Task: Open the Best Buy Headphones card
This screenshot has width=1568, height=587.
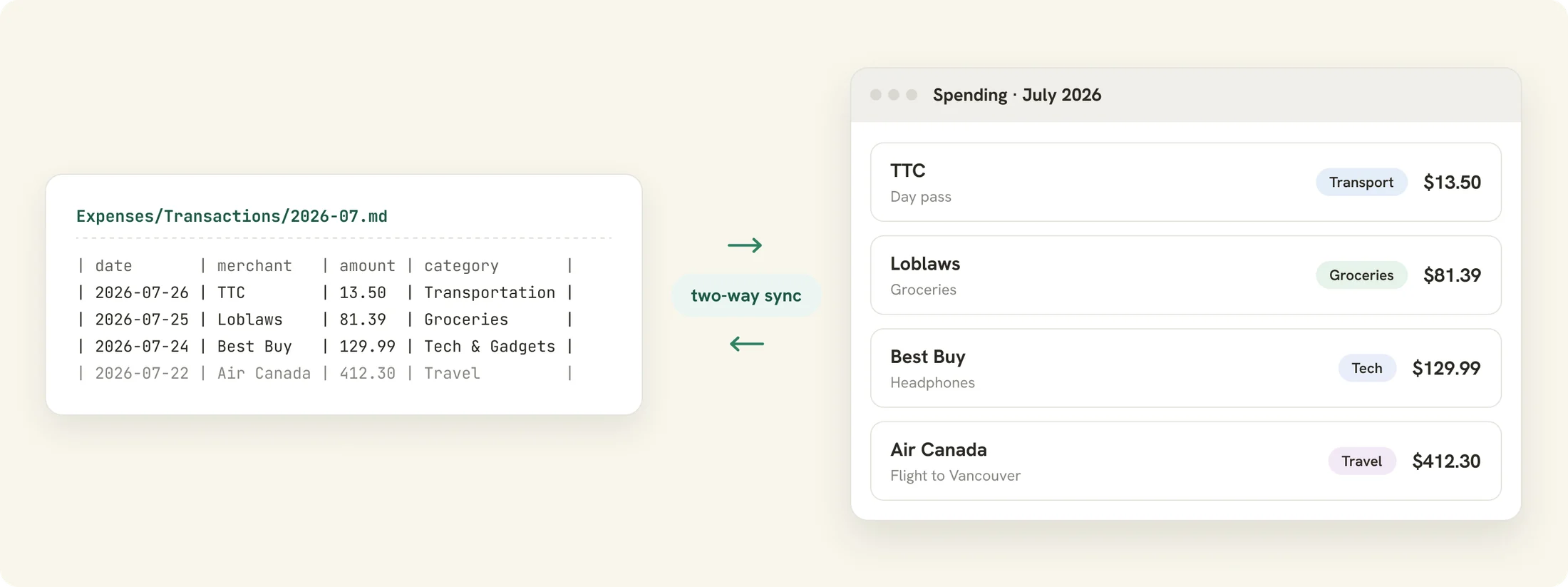Action: coord(1186,368)
